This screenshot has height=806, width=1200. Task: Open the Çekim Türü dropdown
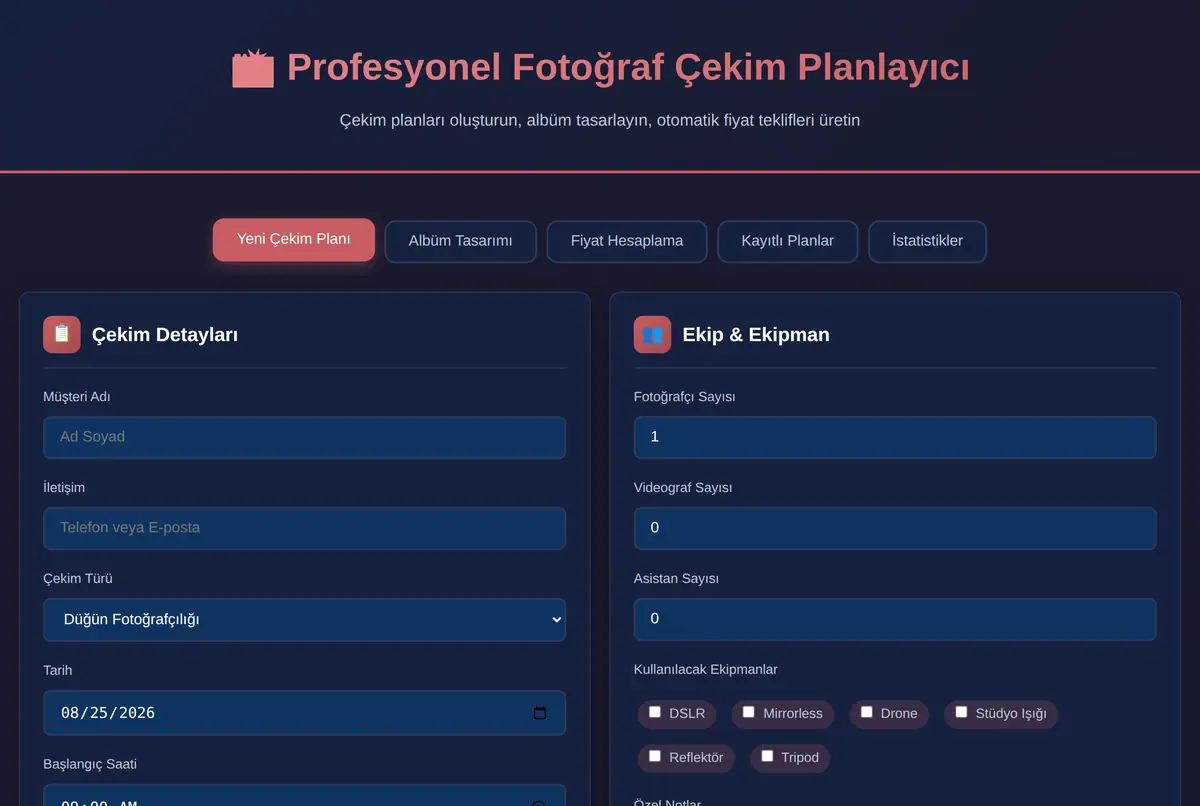click(305, 620)
